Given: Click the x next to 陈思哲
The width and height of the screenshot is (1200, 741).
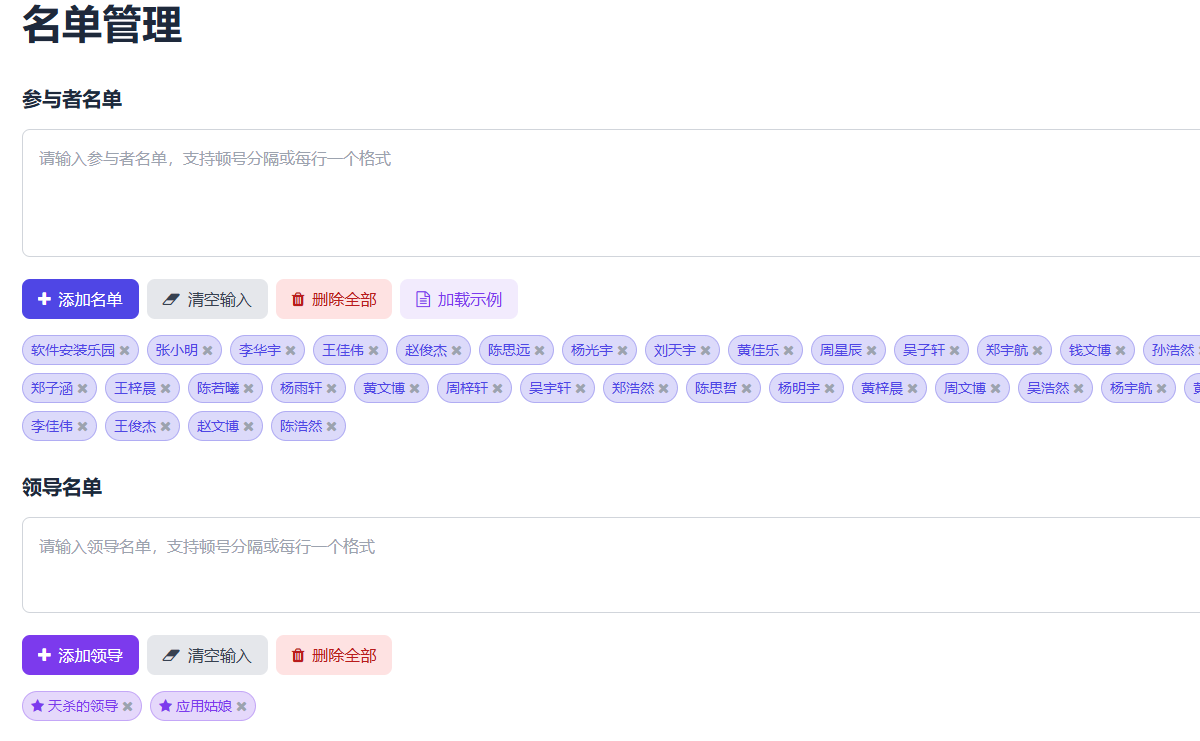Looking at the screenshot, I should point(747,389).
